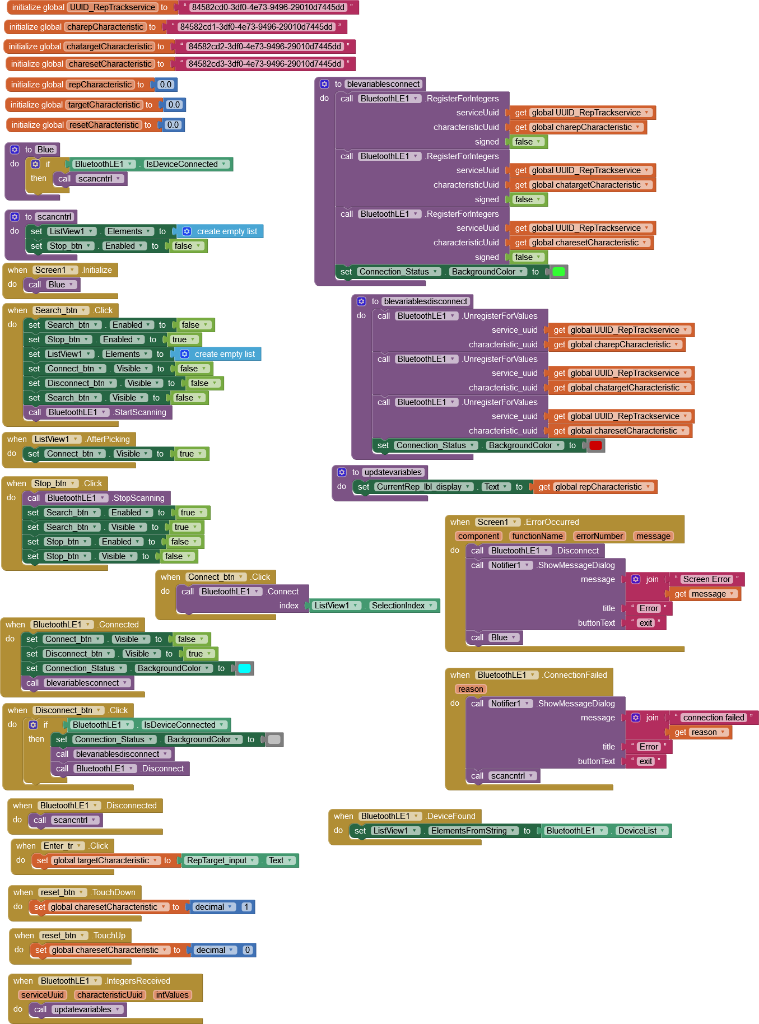Screen dimensions: 759x1024
Task: Edit the 0.0 value of global repCharacteristic
Action: click(166, 84)
